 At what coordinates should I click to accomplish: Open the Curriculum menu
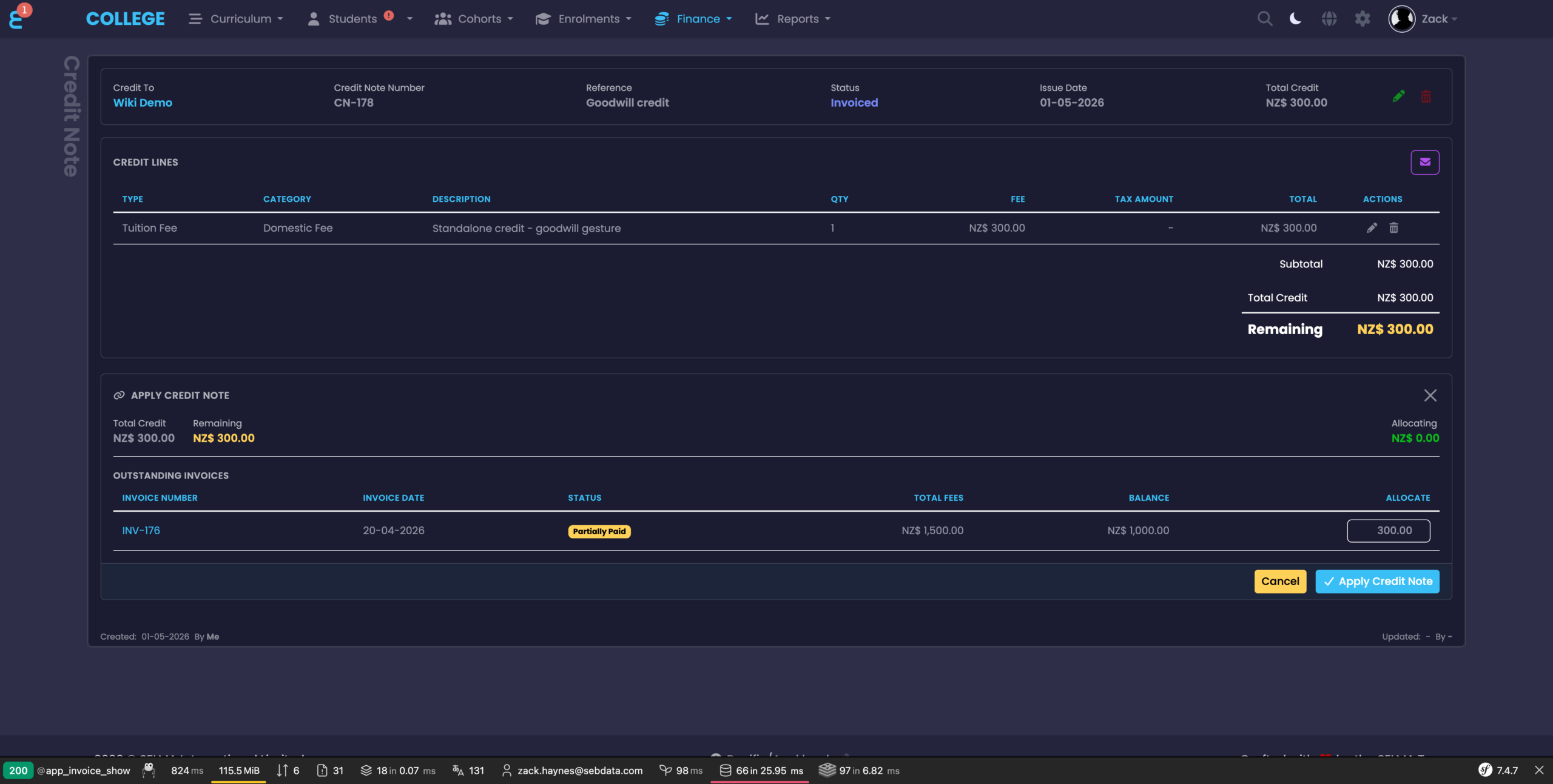[x=236, y=19]
